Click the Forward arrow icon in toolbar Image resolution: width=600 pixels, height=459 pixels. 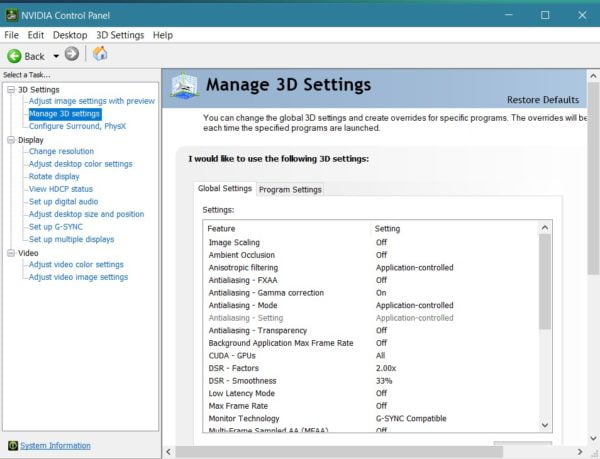[x=72, y=54]
